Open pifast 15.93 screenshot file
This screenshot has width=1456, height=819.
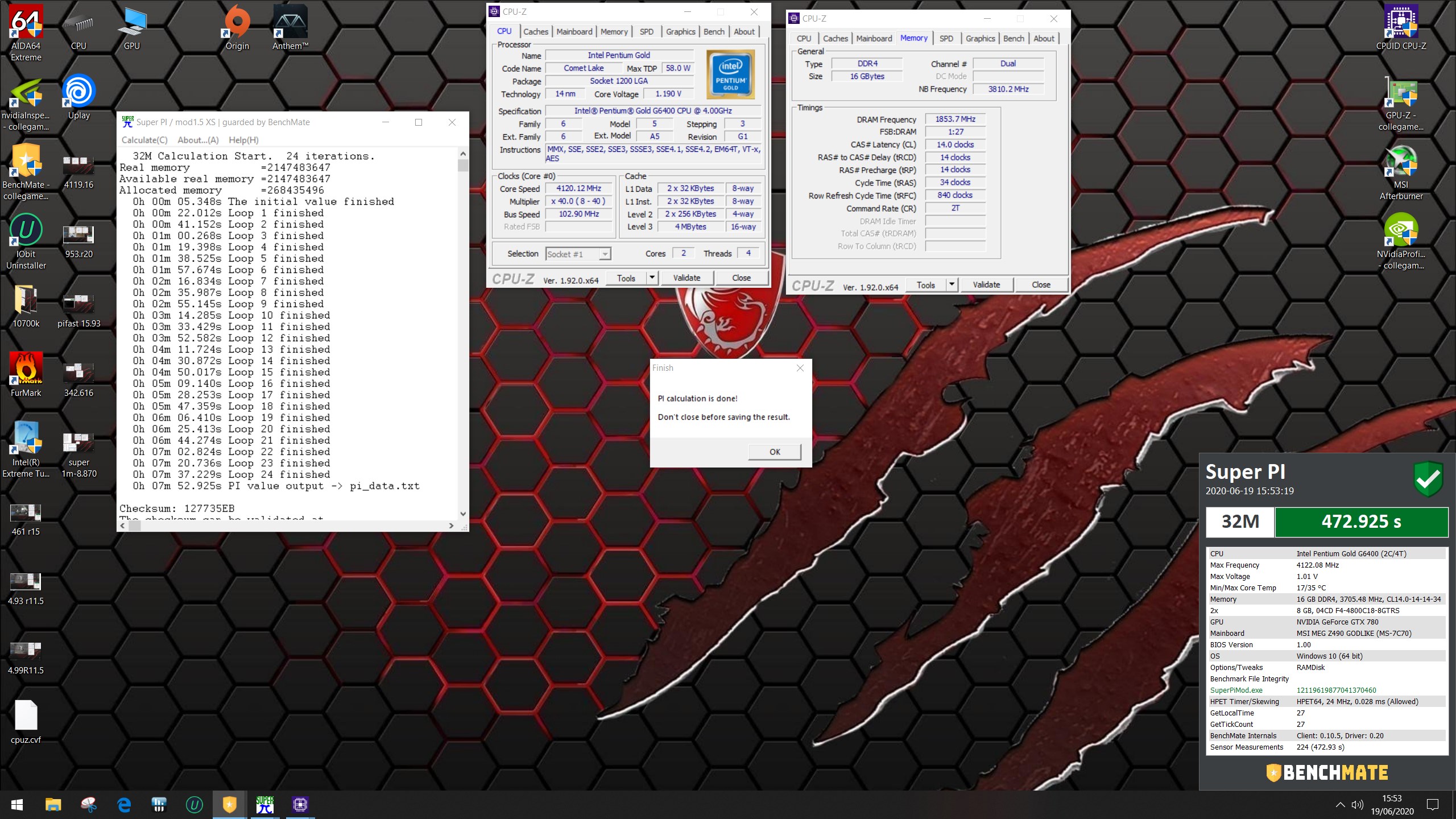coord(78,310)
